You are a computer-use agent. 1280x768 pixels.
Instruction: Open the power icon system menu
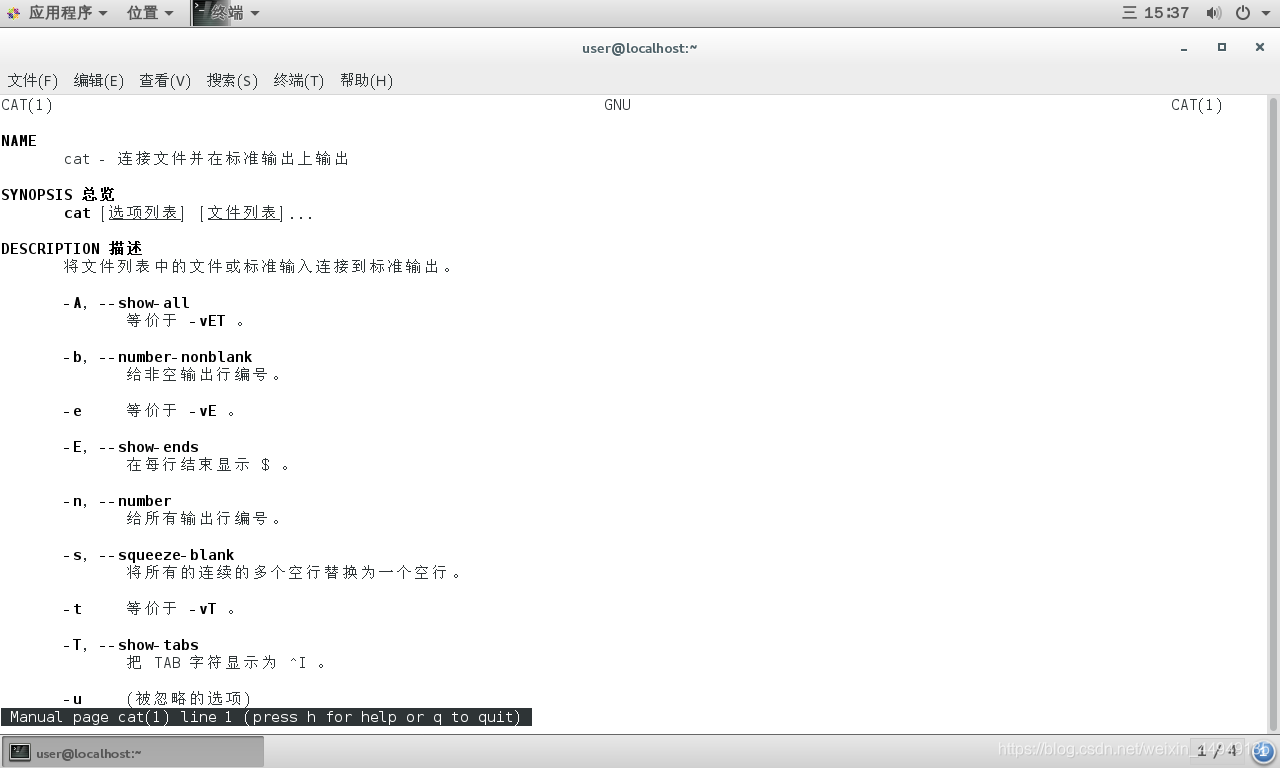click(1243, 13)
